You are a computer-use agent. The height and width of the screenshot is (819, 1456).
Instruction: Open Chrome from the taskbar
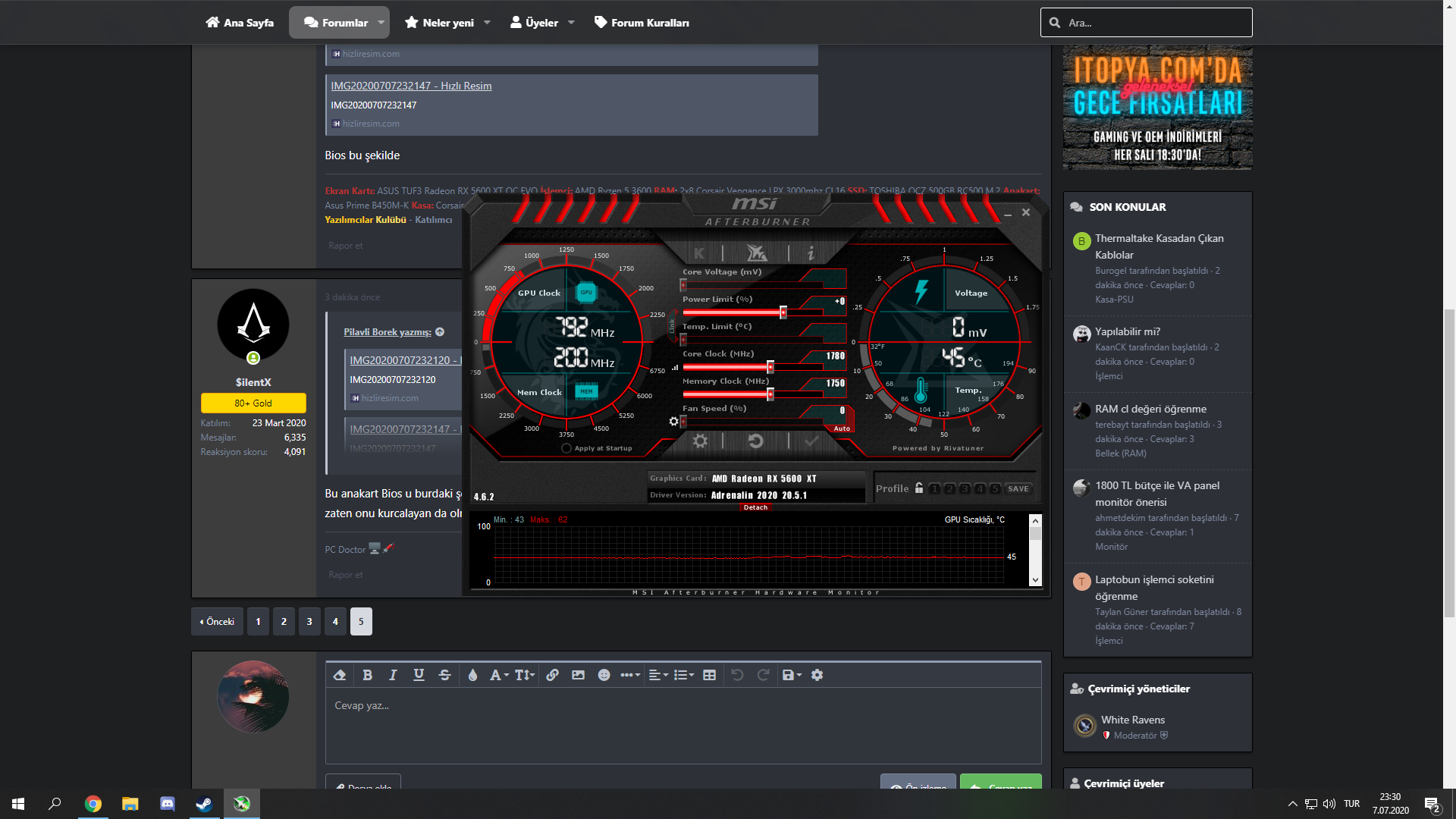pos(93,804)
